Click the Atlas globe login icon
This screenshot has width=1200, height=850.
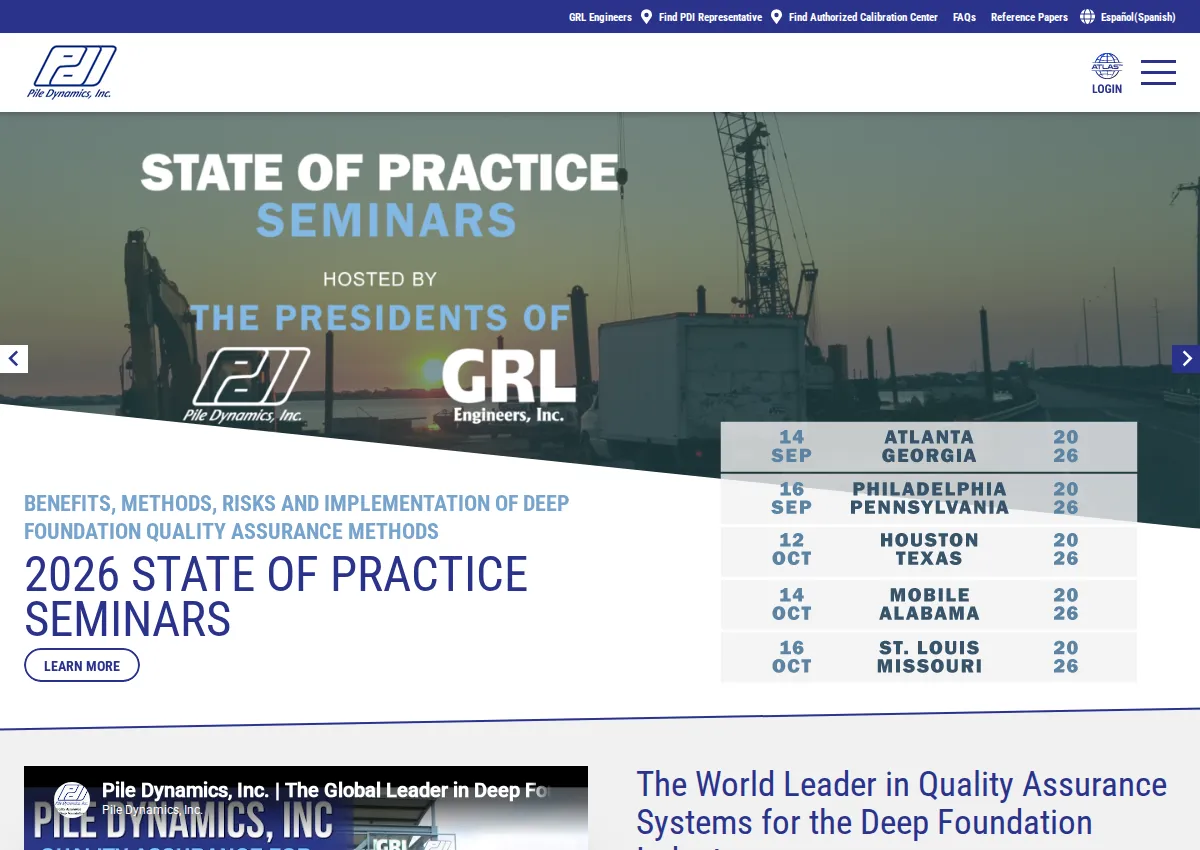[1107, 66]
